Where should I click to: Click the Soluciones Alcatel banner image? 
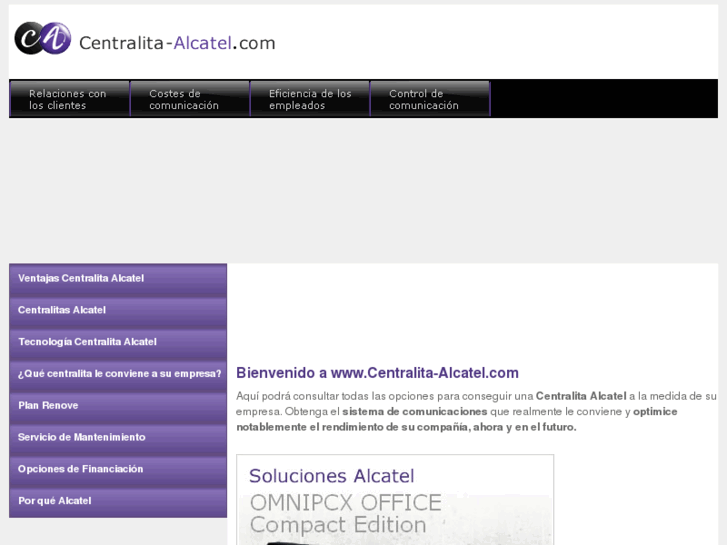395,500
